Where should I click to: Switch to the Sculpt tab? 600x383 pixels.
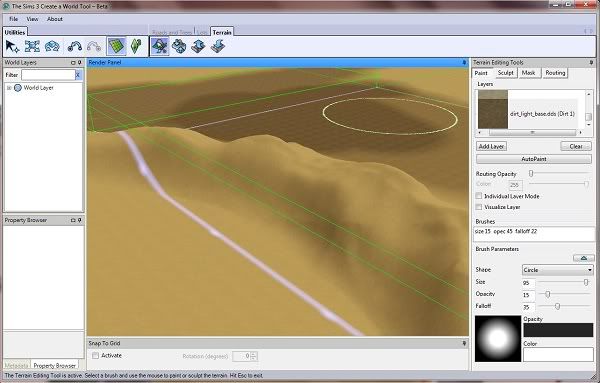click(505, 73)
